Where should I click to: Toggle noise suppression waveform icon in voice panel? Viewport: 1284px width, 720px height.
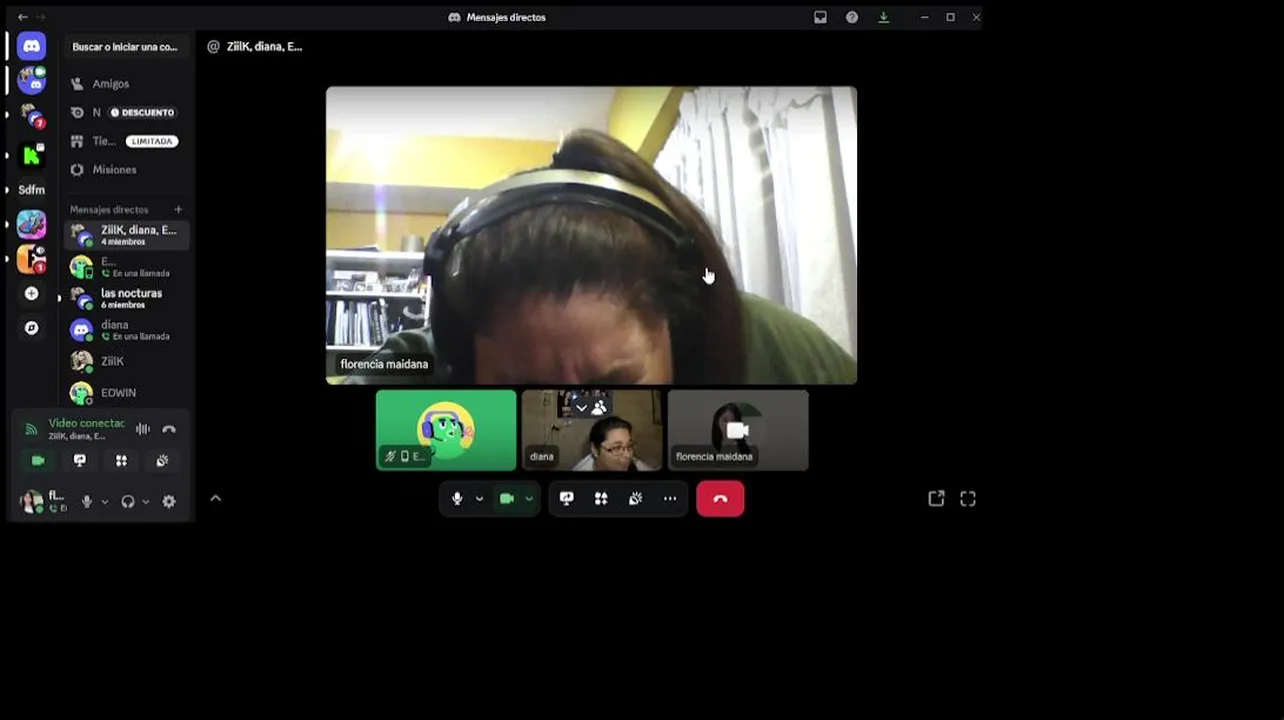(x=143, y=429)
